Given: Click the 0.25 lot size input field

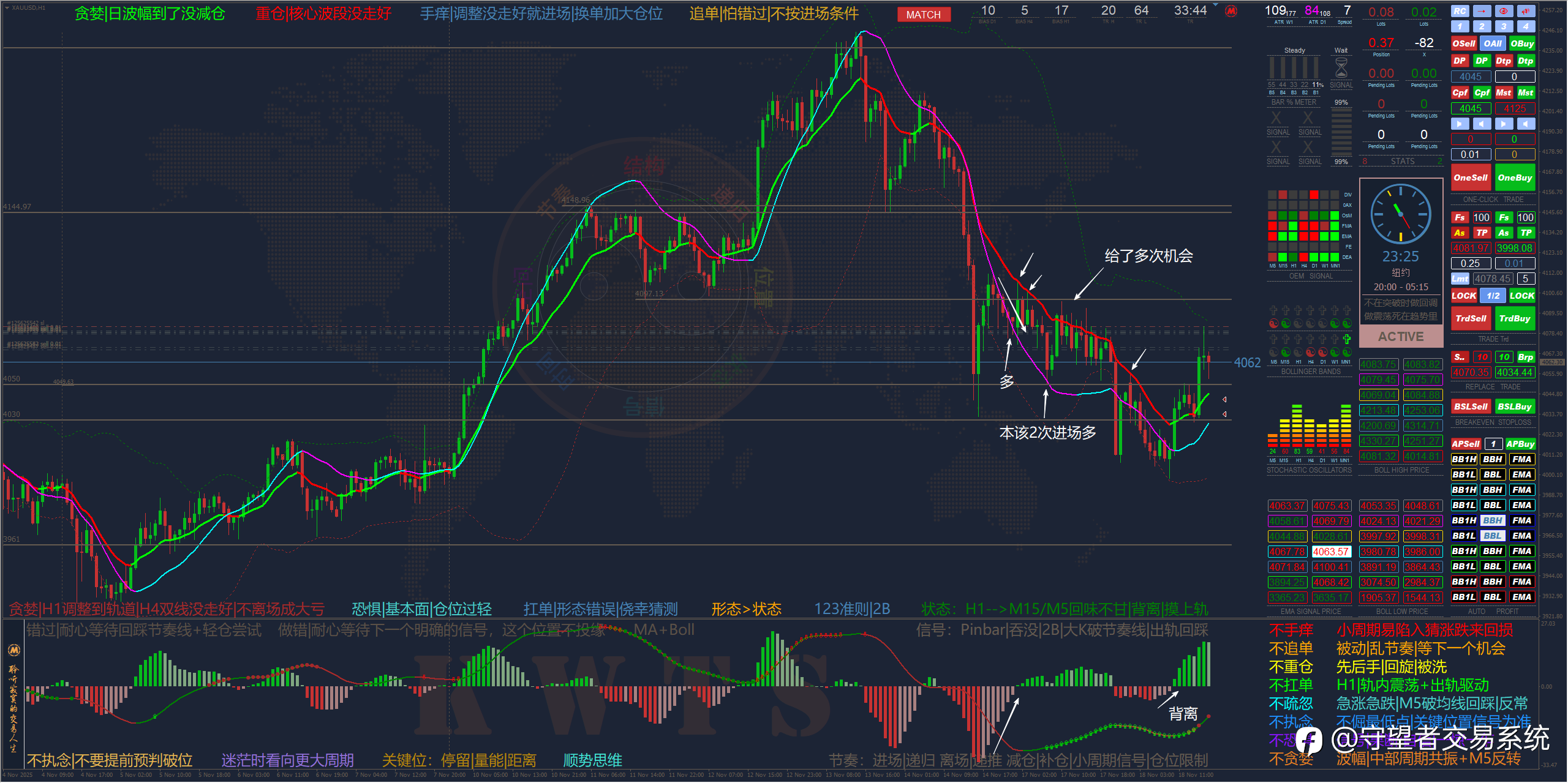Looking at the screenshot, I should click(x=1471, y=263).
